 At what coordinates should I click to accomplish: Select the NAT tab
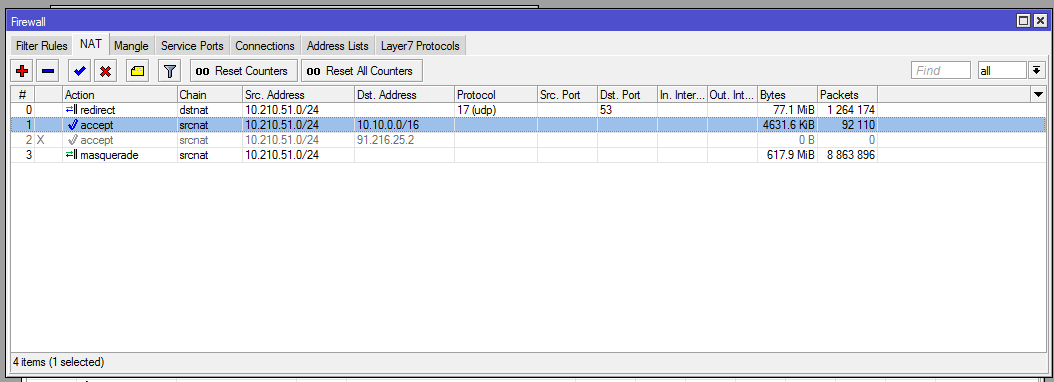(91, 45)
